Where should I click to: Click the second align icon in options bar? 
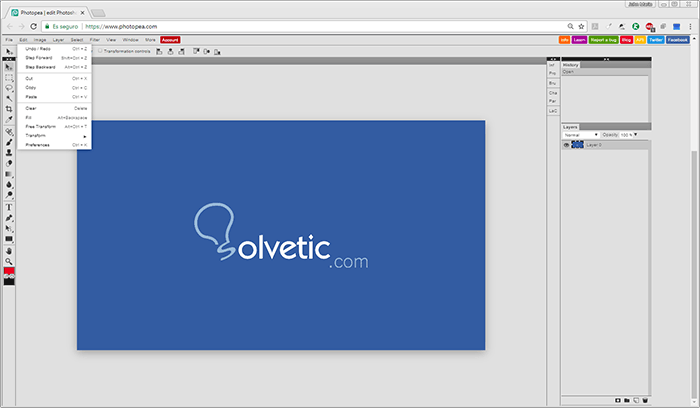click(x=170, y=52)
